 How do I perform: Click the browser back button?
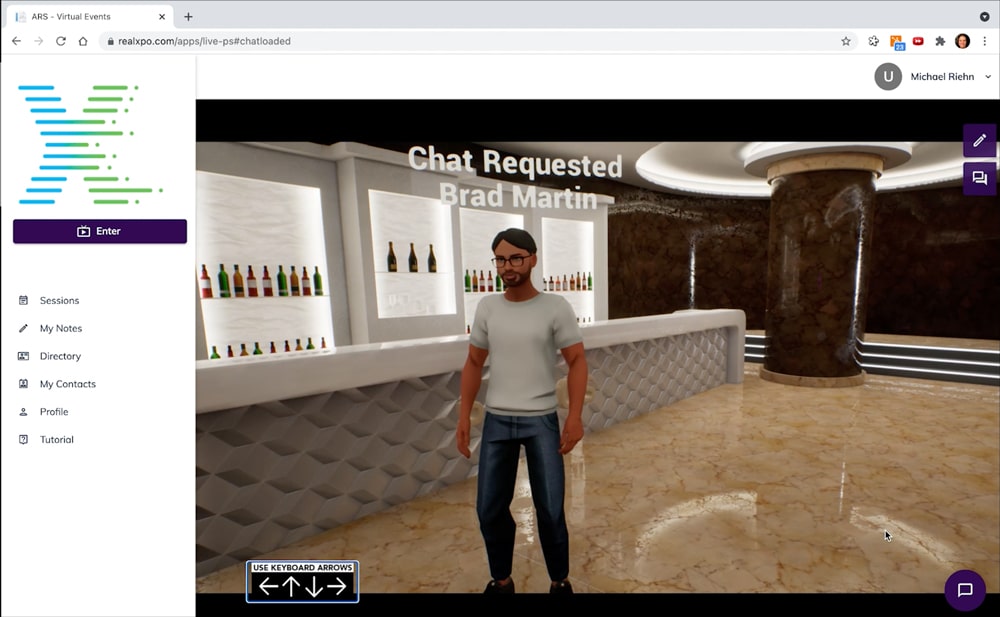17,41
